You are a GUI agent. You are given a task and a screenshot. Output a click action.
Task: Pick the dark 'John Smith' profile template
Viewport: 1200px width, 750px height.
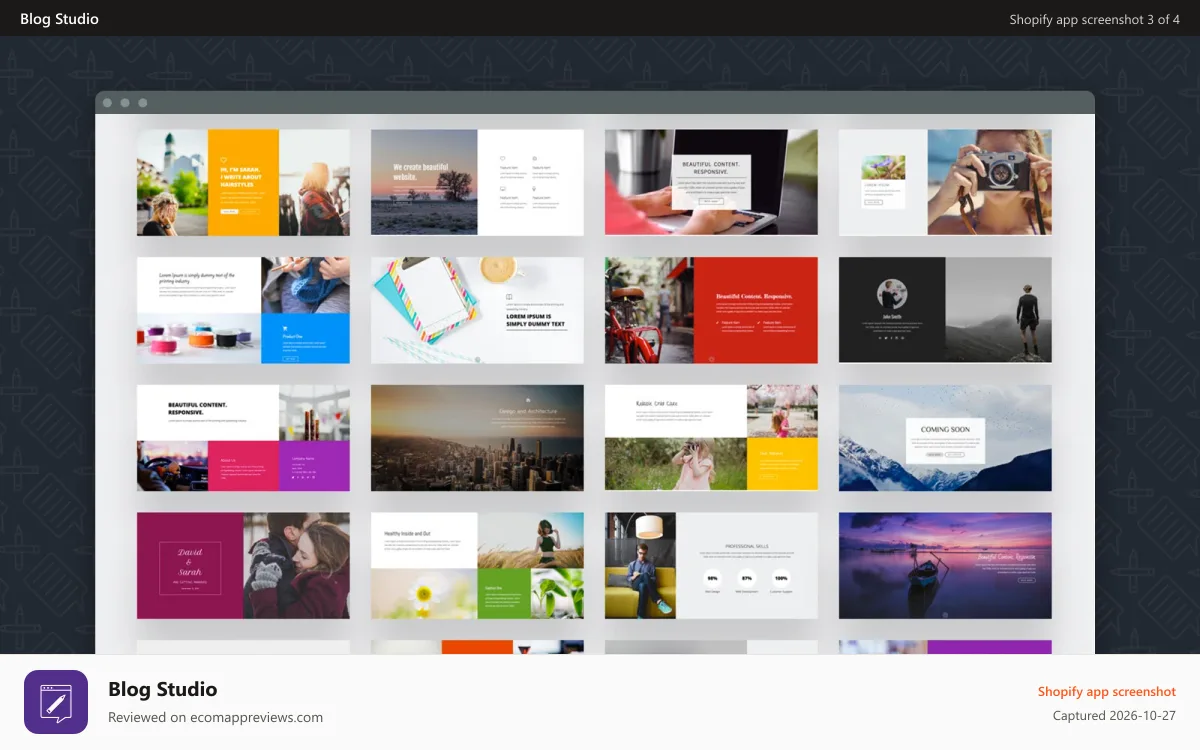[945, 310]
